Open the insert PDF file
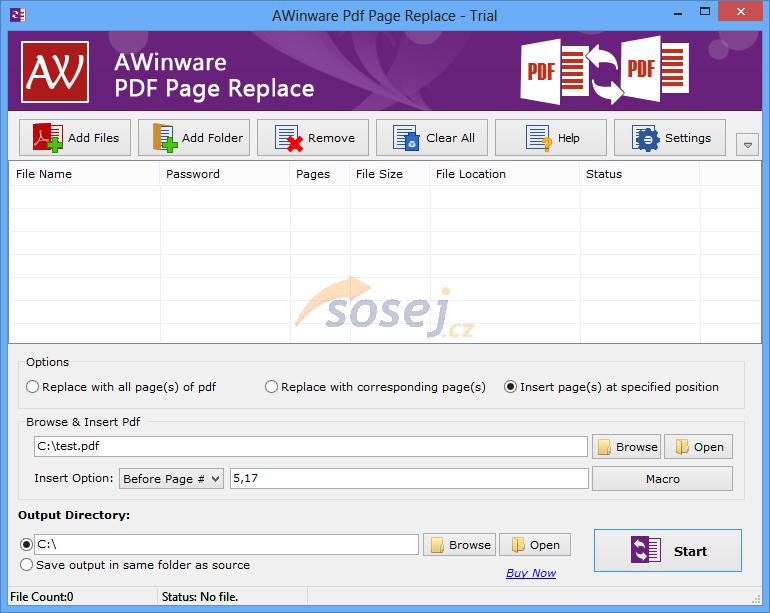 698,446
